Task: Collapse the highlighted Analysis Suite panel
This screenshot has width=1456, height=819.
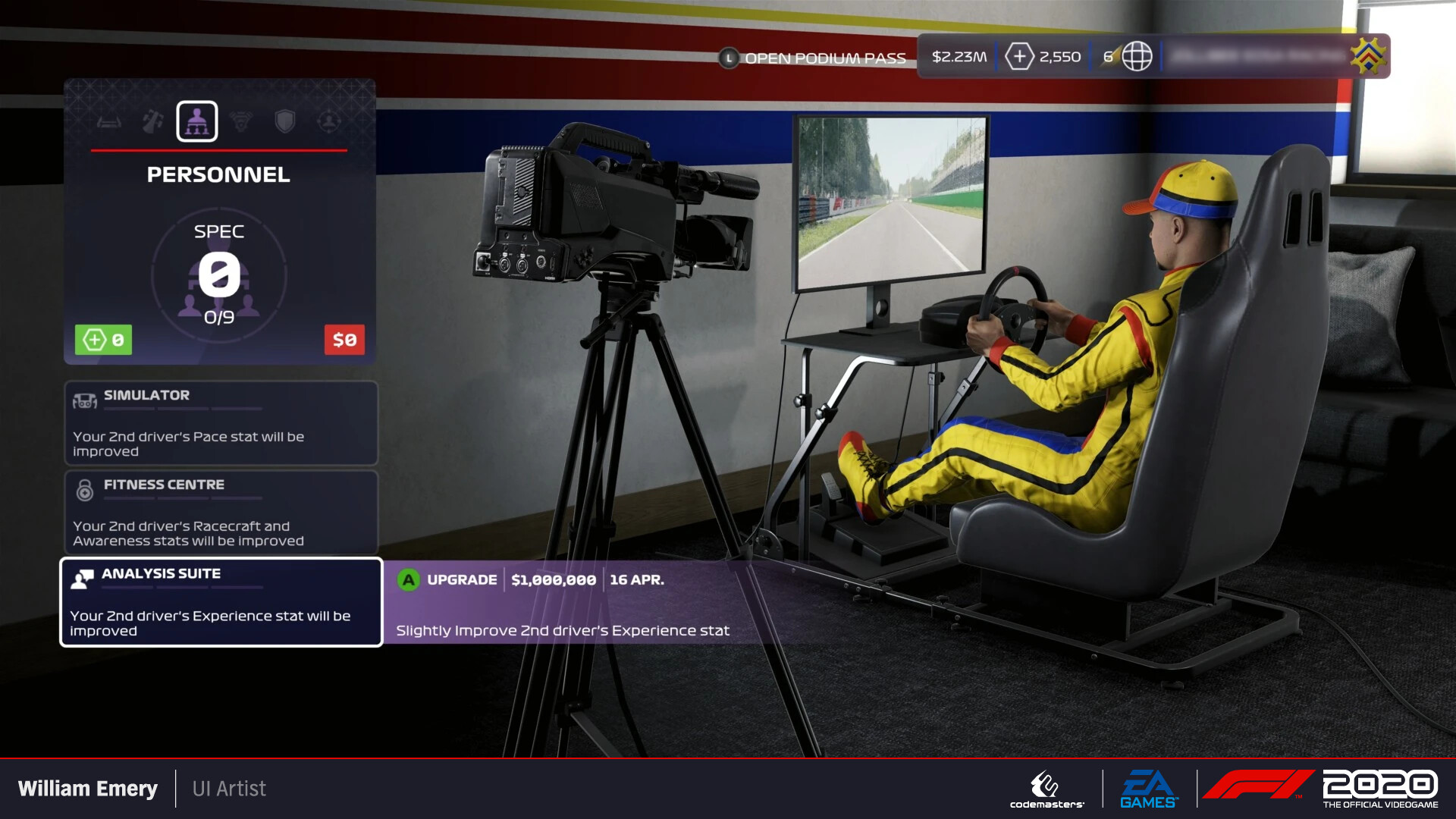Action: click(220, 603)
